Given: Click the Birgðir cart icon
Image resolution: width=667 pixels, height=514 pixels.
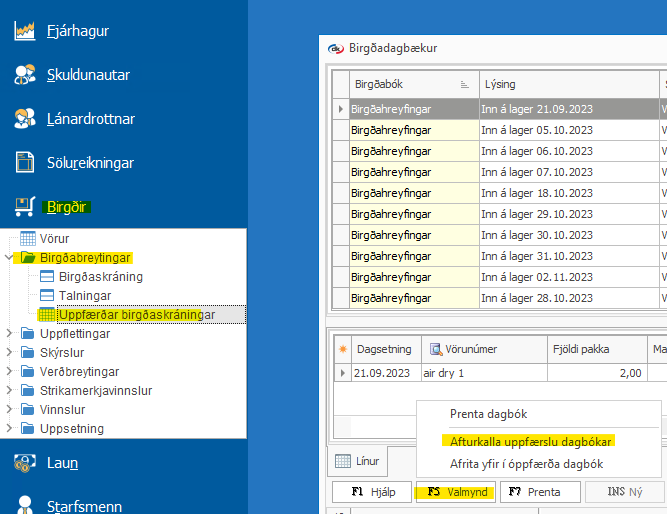Looking at the screenshot, I should (x=25, y=207).
